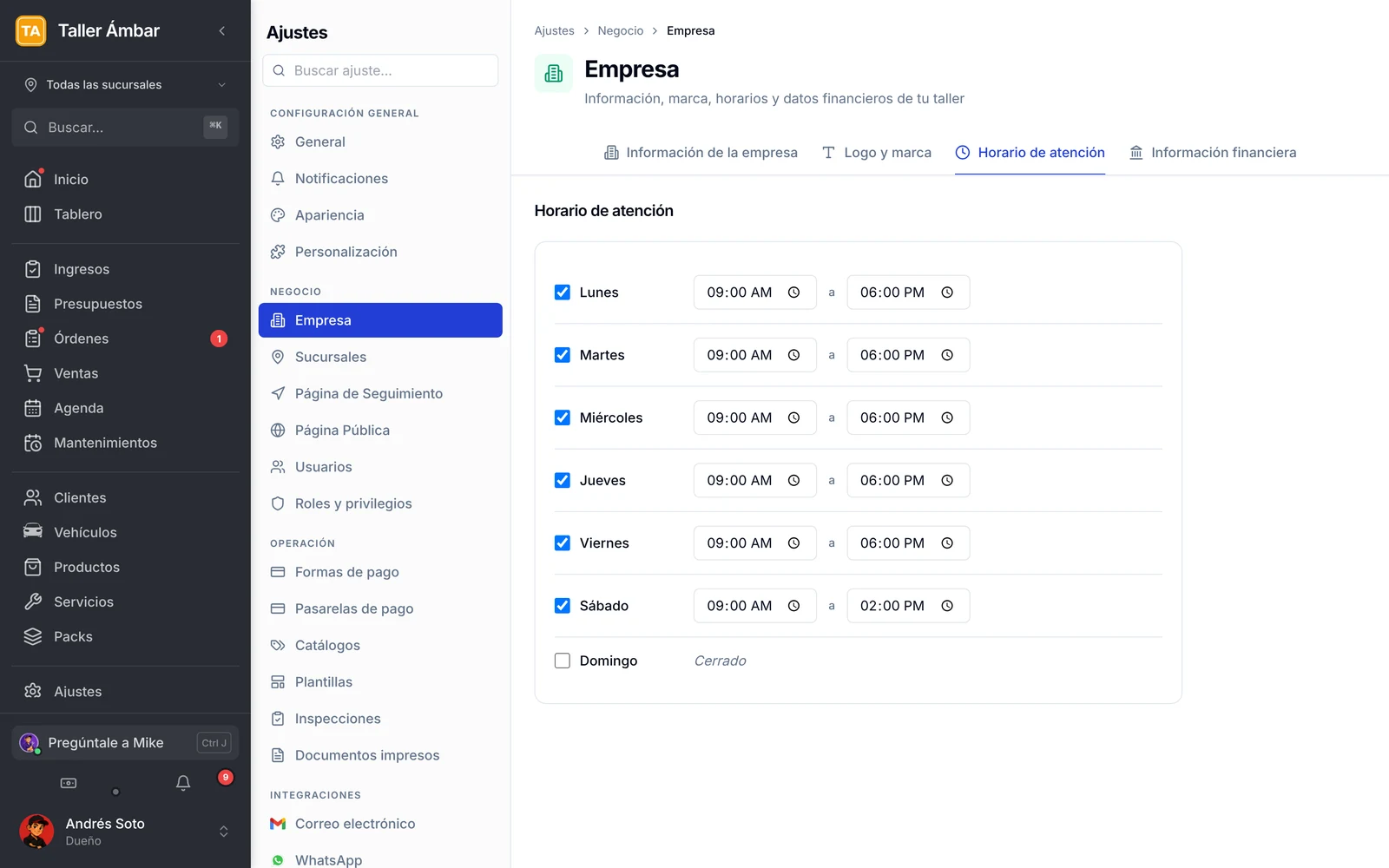The width and height of the screenshot is (1389, 868).
Task: Click the Taller Ámbar TA logo icon
Action: [x=31, y=30]
